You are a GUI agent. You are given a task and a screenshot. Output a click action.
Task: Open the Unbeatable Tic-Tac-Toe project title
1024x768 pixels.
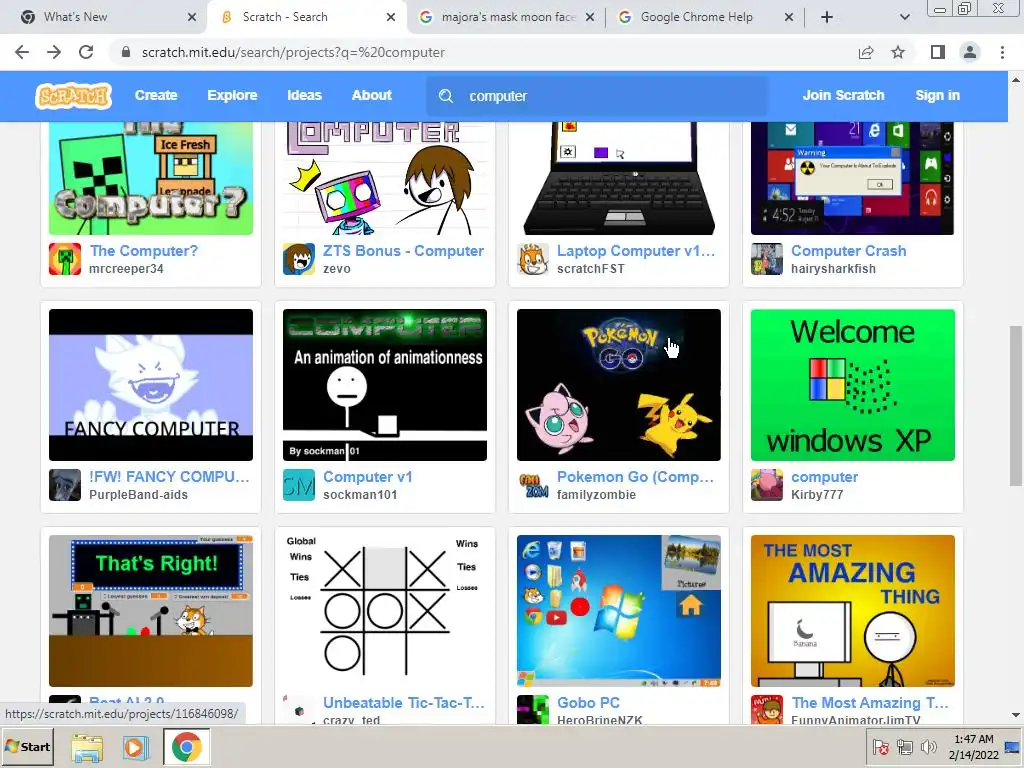click(x=404, y=703)
